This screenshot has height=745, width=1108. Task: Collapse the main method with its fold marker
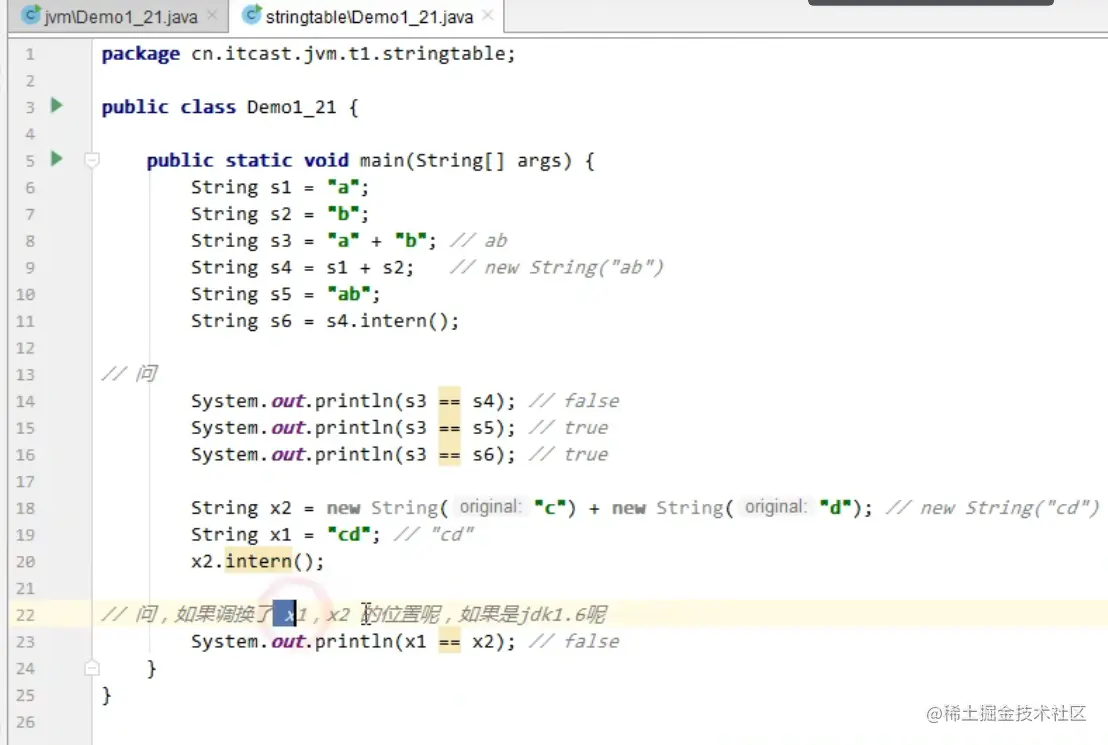pos(91,158)
